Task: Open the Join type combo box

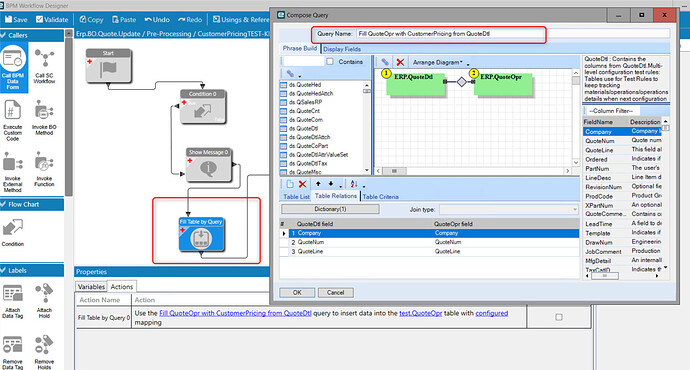Action: click(509, 209)
